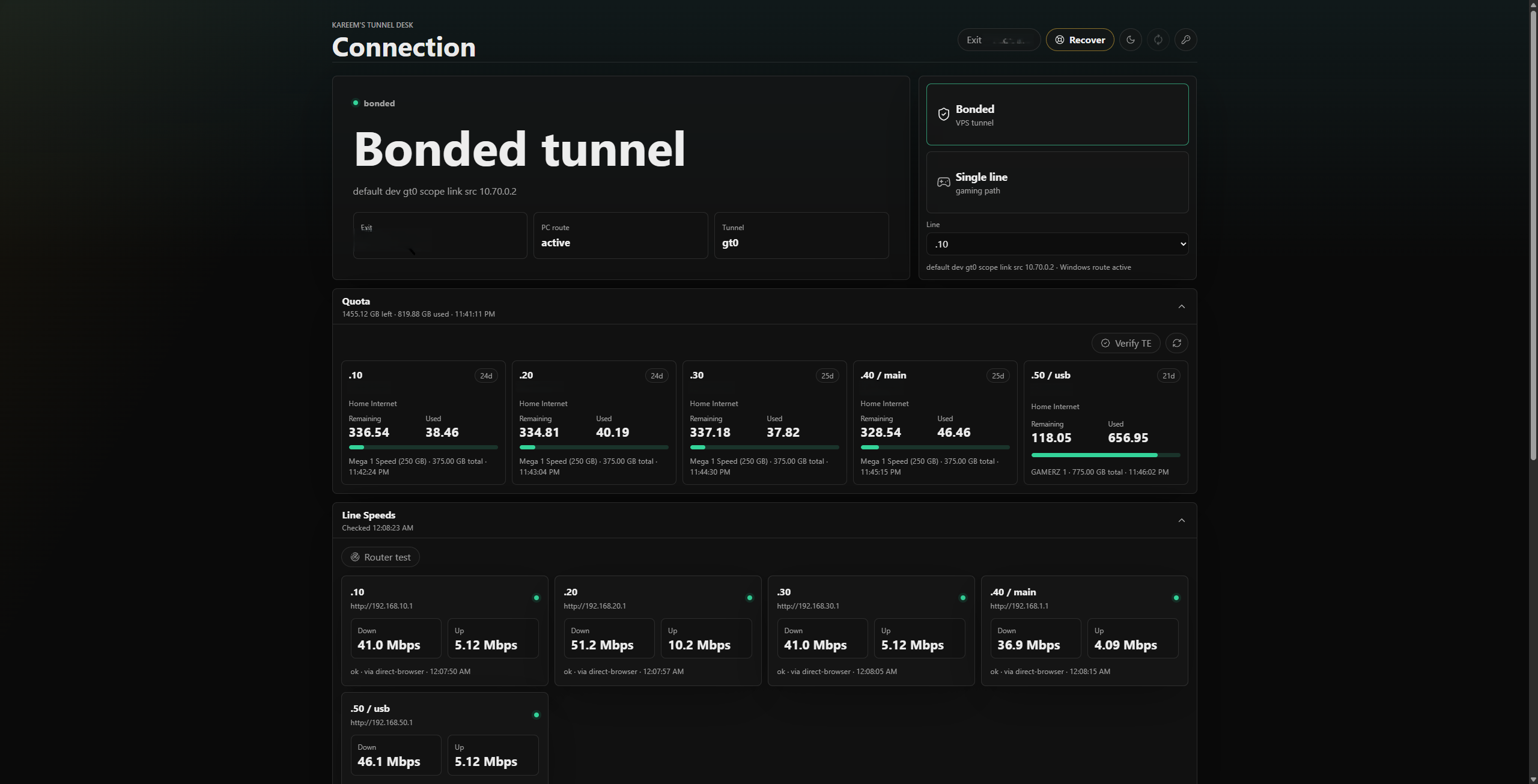Select Bonded VPS tunnel mode
Screen dimensions: 1538x784
pyautogui.click(x=1057, y=114)
